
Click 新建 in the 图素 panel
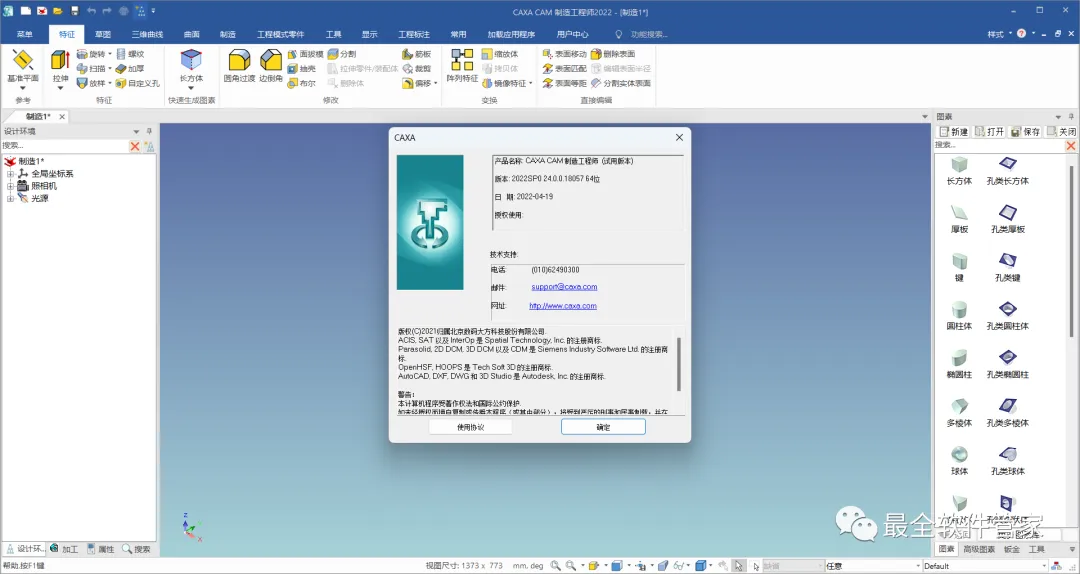(955, 132)
